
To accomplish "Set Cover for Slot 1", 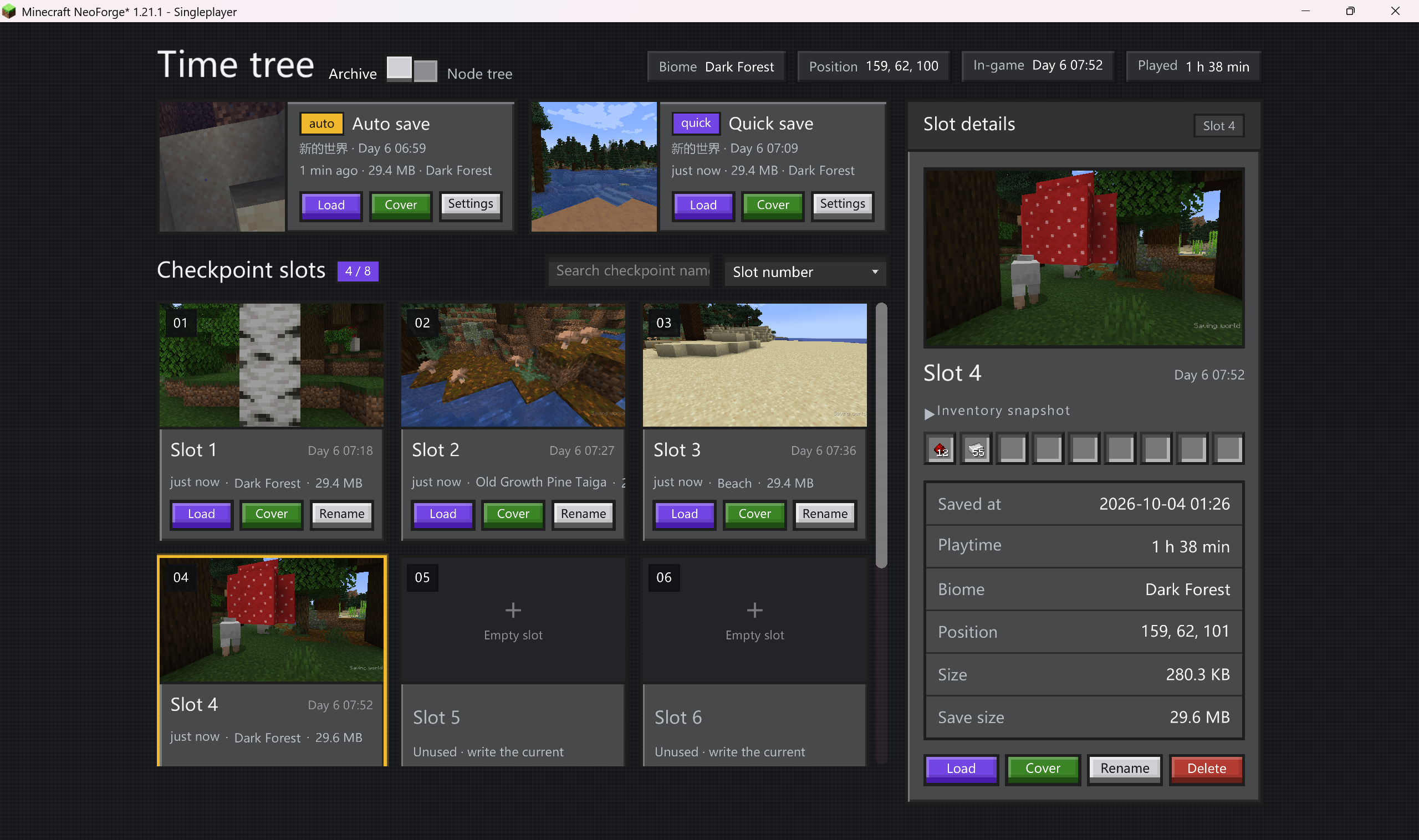I will tap(271, 514).
